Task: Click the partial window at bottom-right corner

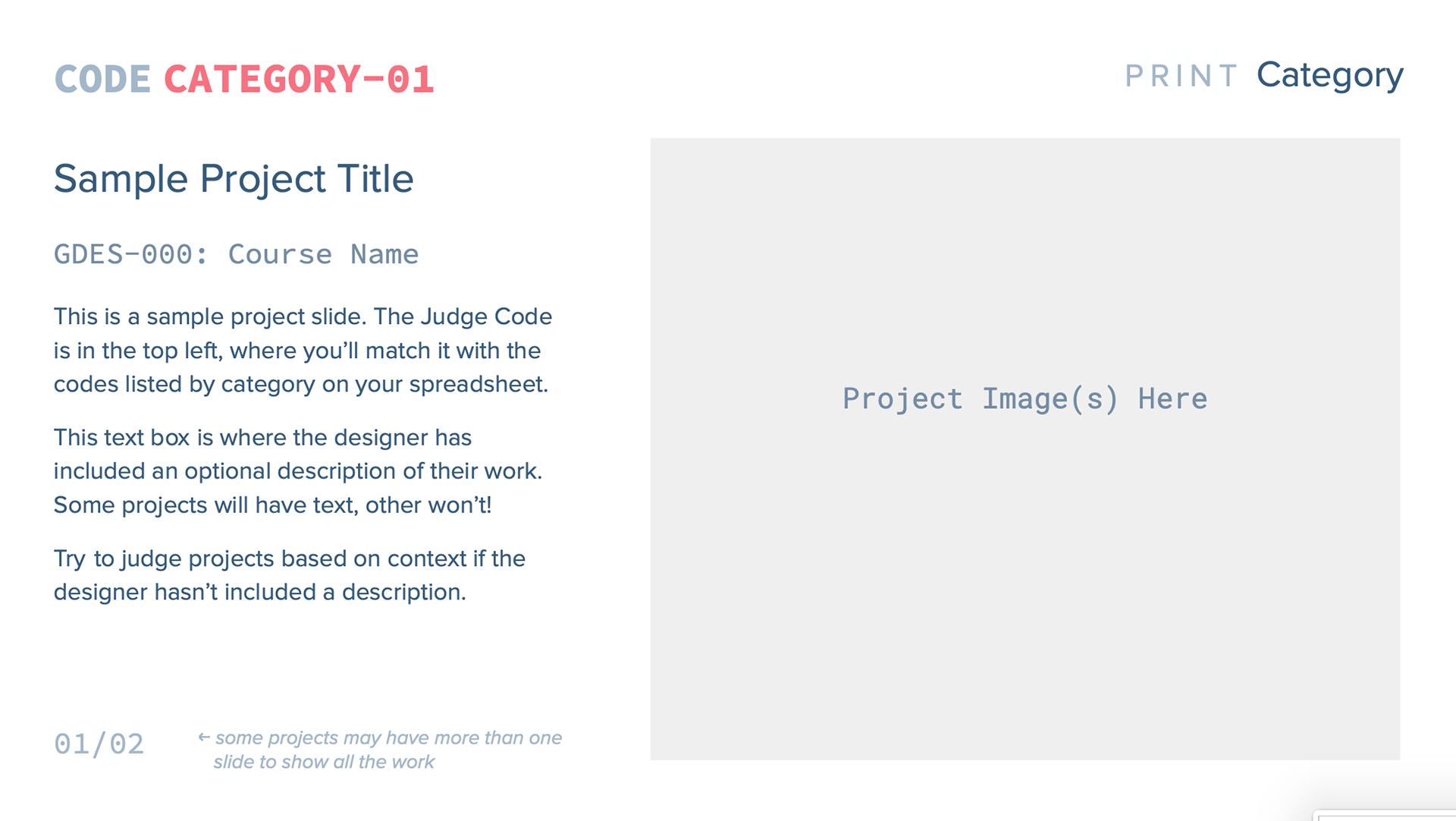Action: pyautogui.click(x=1386, y=816)
